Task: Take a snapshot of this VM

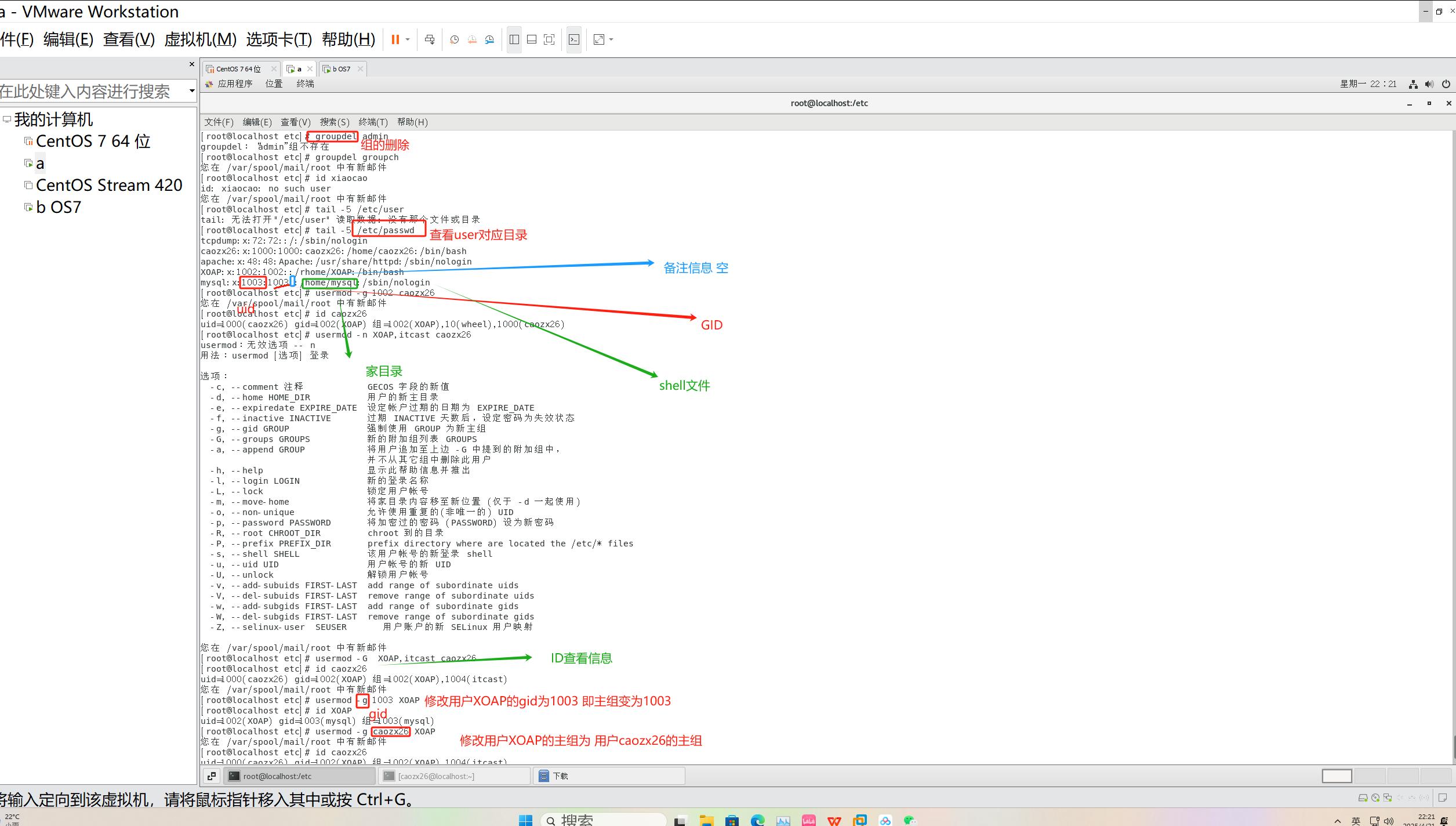Action: coord(455,39)
